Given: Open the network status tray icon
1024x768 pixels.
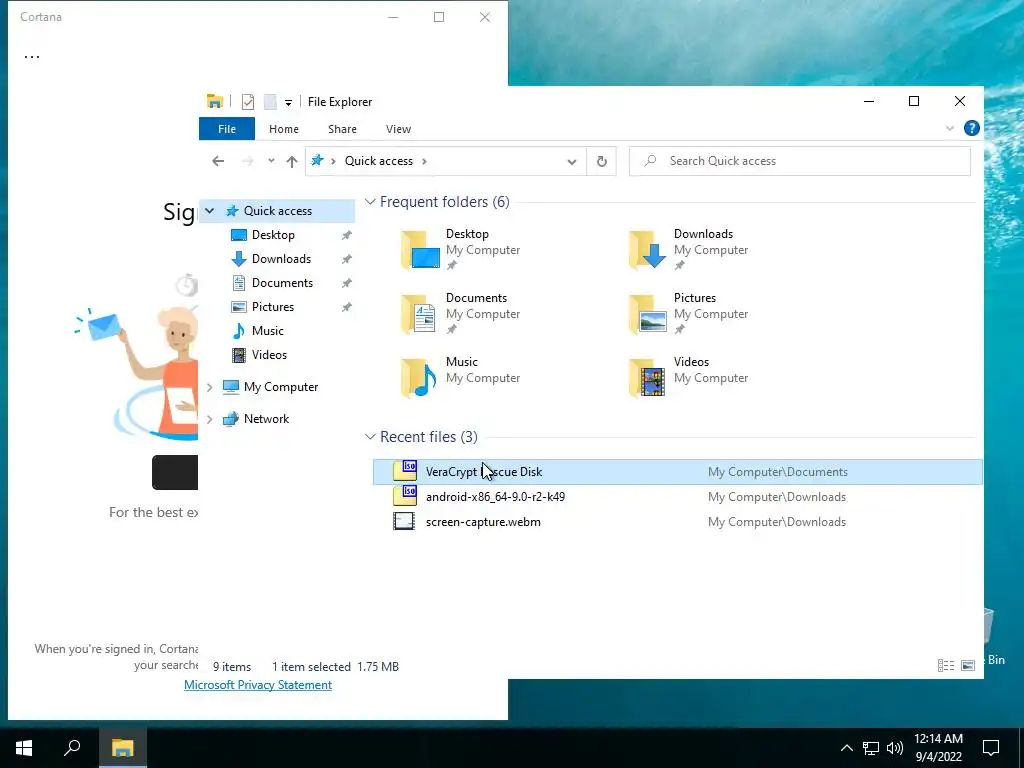Looking at the screenshot, I should tap(871, 748).
